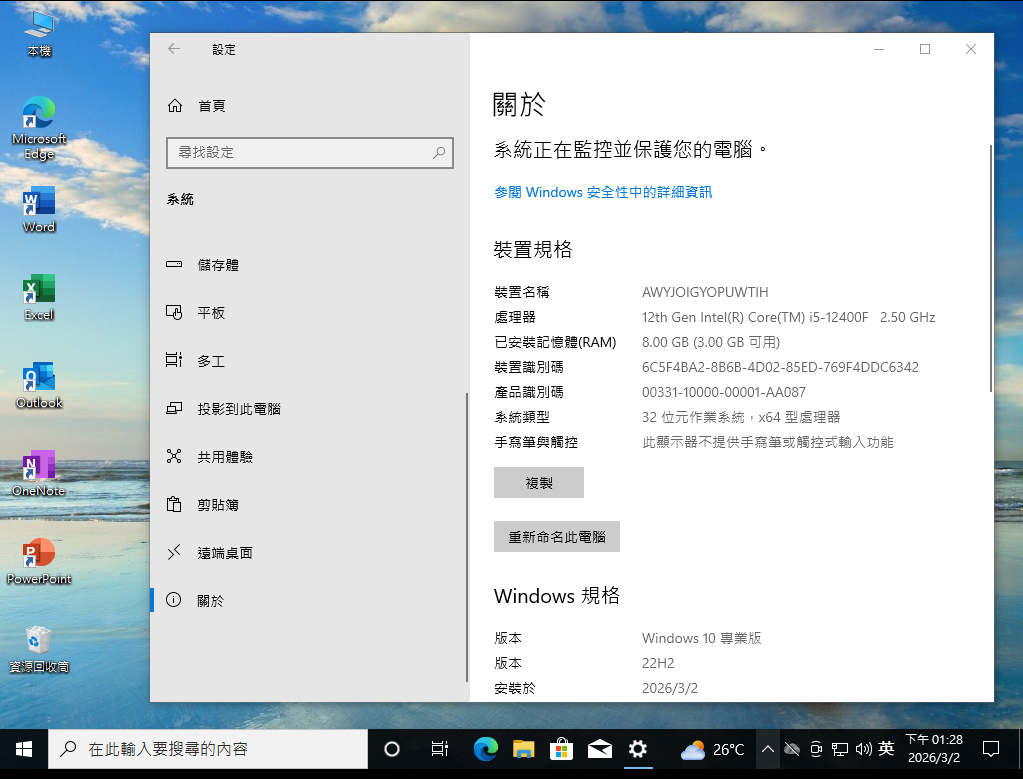Open network status tray icon
This screenshot has height=779, width=1023.
(x=840, y=749)
